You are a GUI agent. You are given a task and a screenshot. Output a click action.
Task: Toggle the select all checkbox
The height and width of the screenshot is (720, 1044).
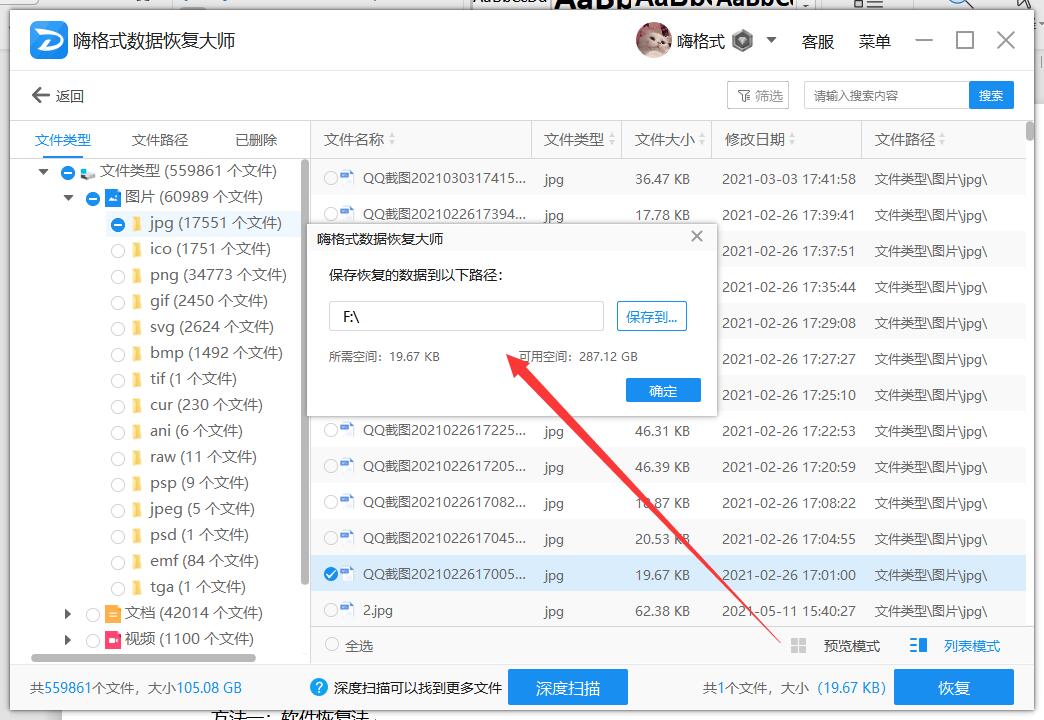point(332,644)
